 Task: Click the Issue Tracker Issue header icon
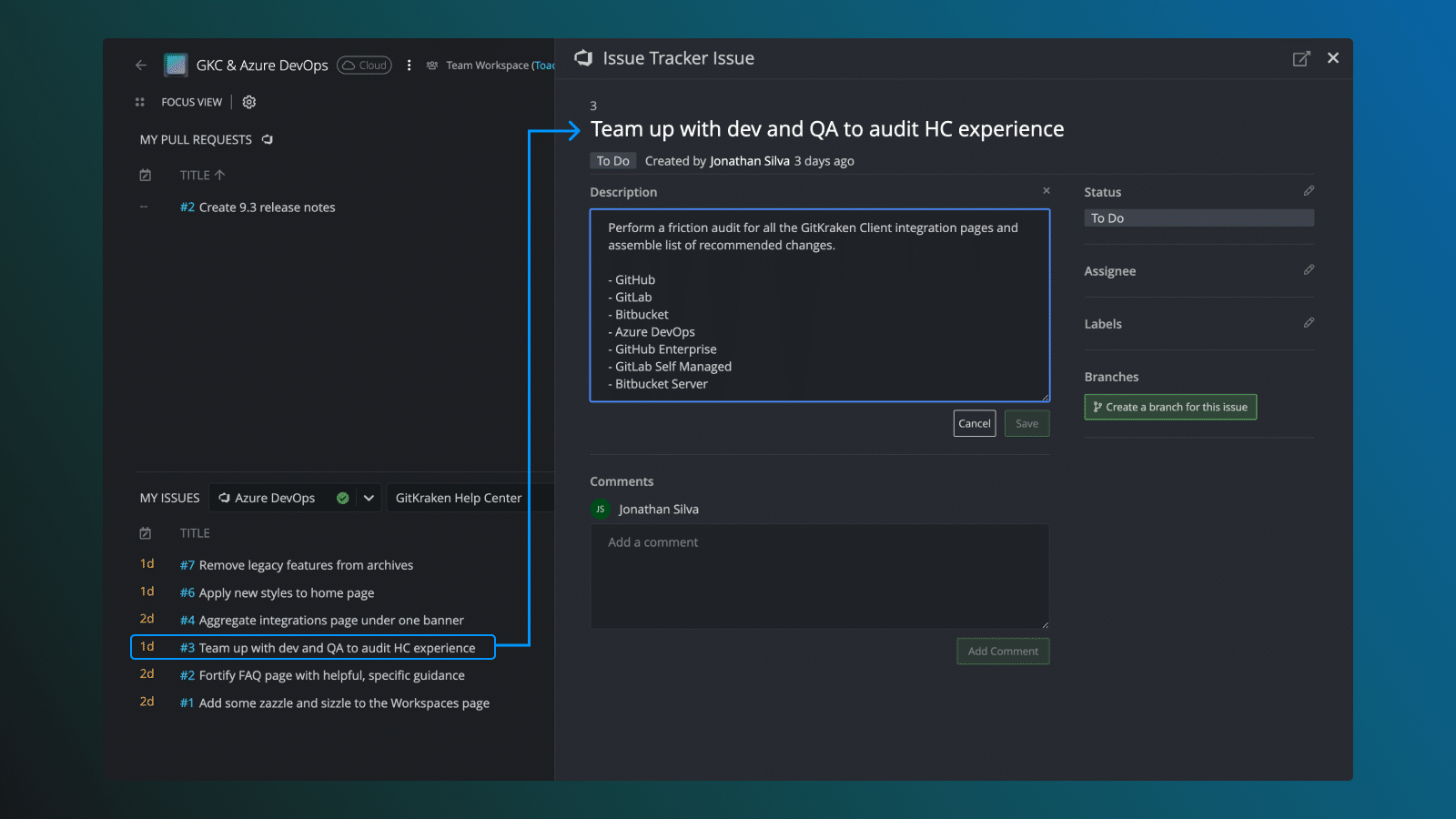[583, 58]
